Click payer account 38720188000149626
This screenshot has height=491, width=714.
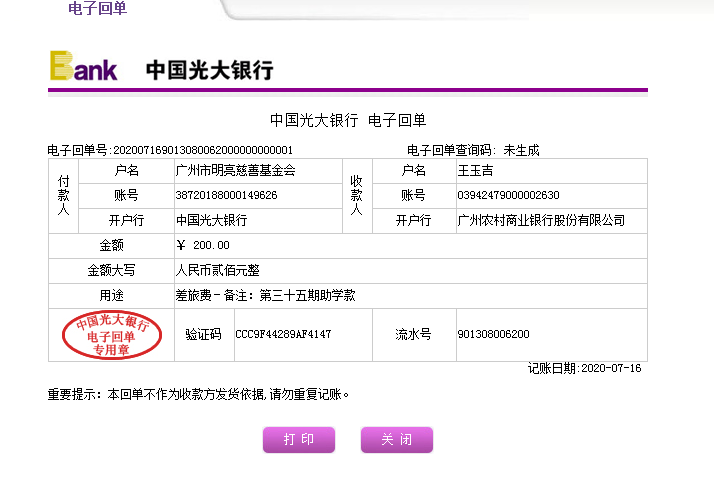click(226, 195)
